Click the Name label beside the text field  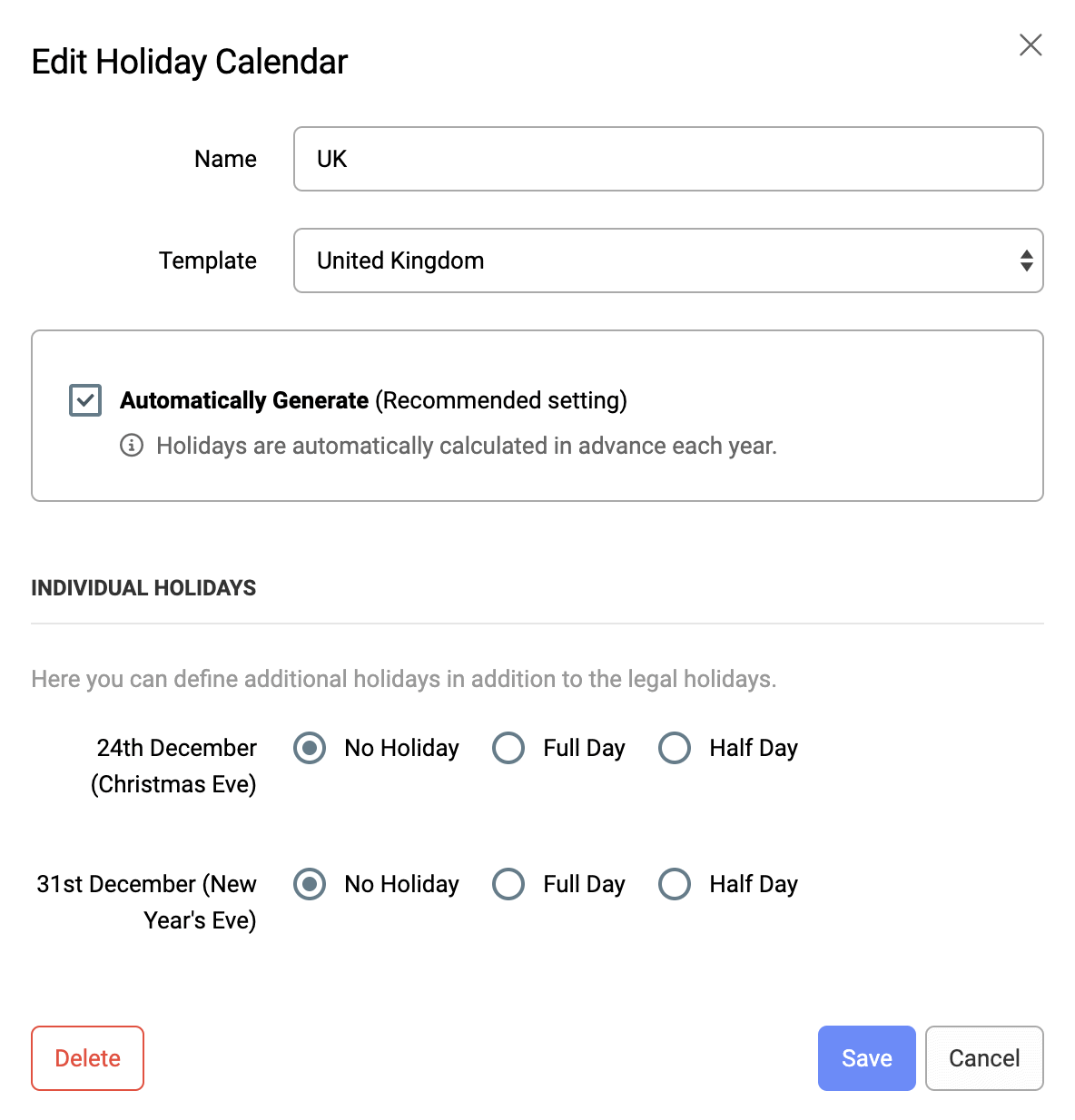coord(225,159)
